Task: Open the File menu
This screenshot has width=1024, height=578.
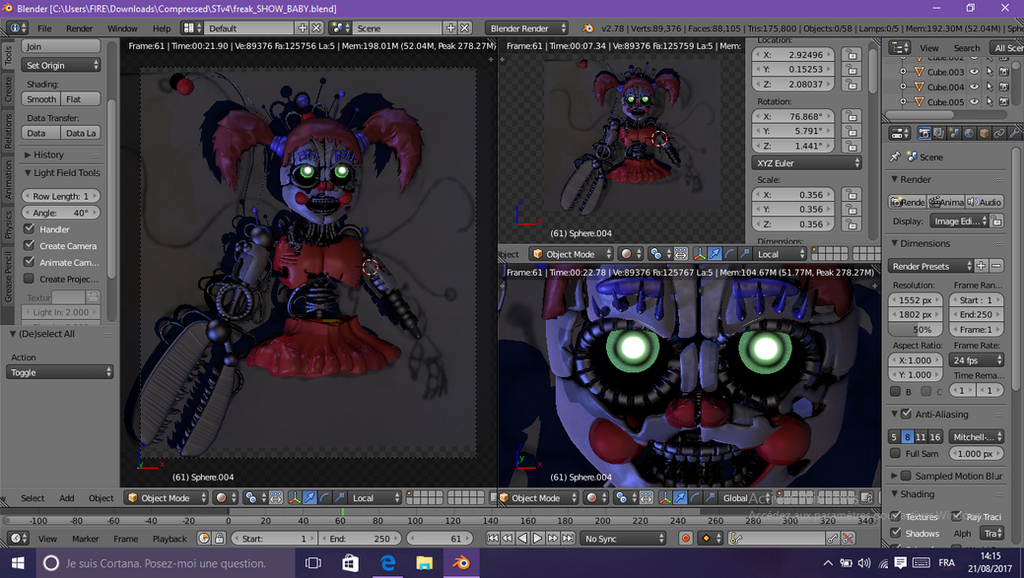Action: (44, 28)
